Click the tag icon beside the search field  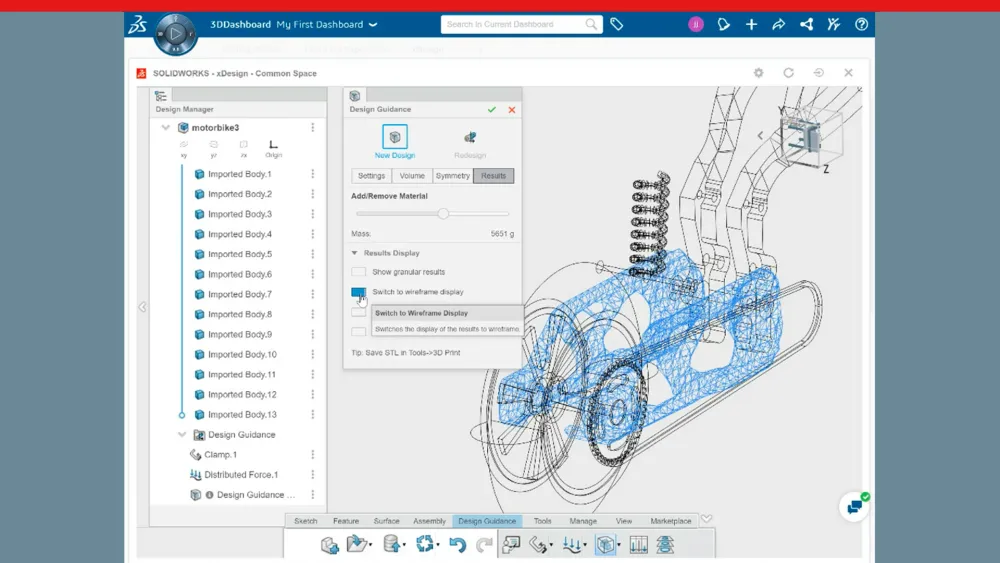pos(617,24)
